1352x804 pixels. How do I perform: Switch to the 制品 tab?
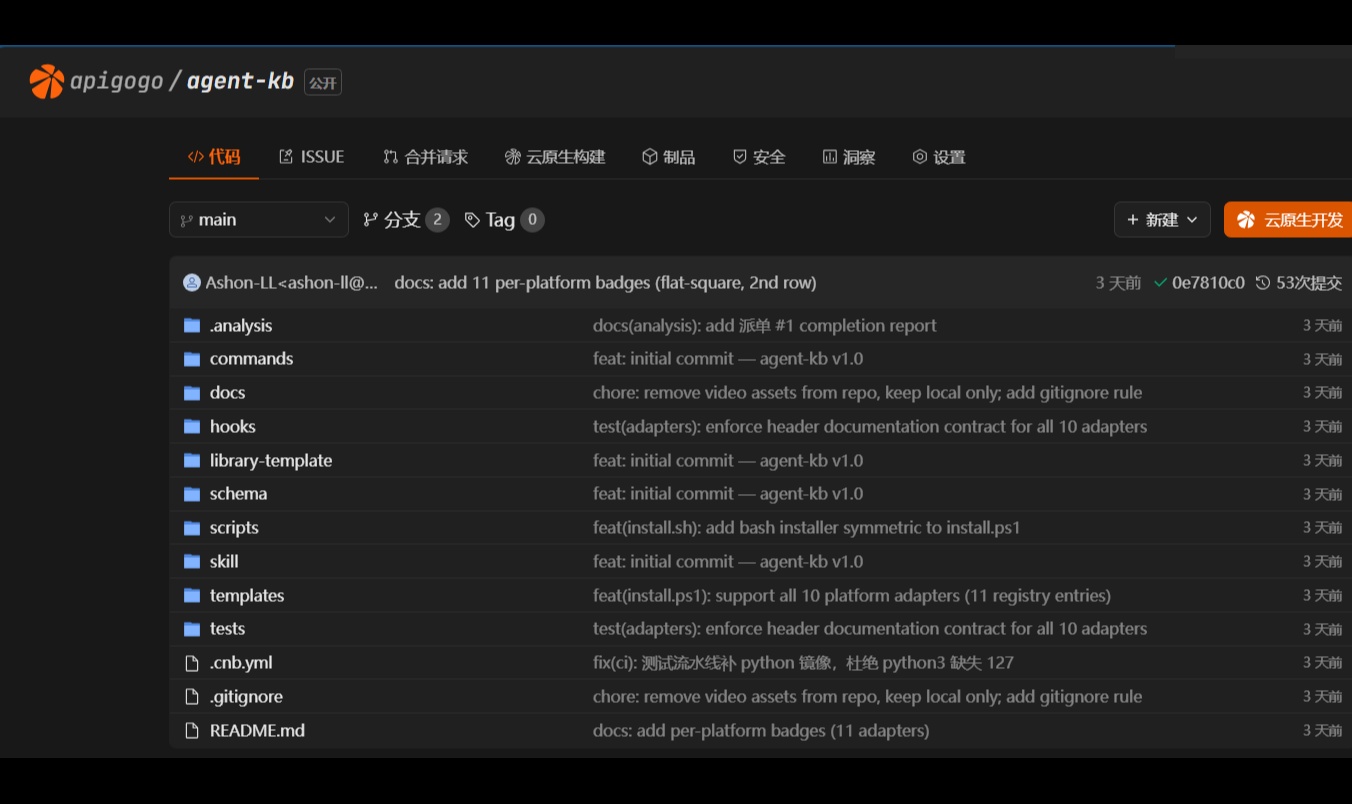click(668, 157)
